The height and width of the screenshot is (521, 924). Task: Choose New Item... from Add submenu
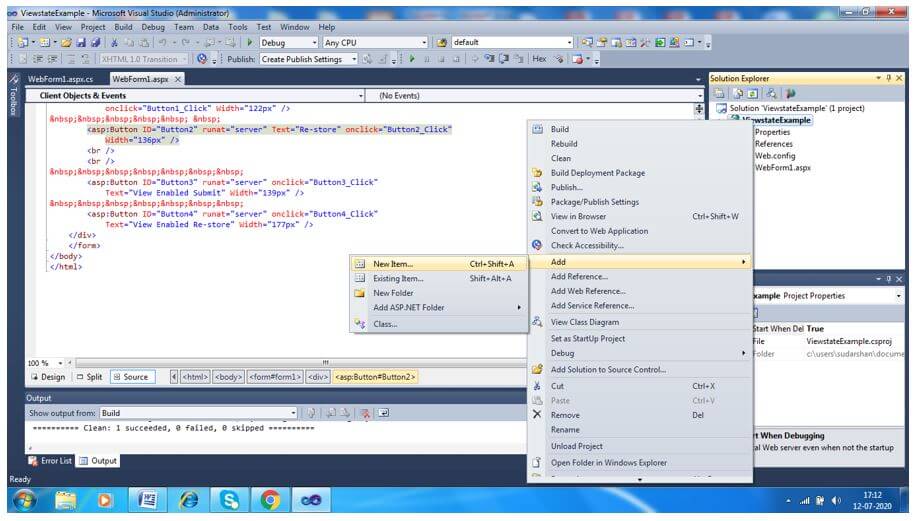click(393, 264)
